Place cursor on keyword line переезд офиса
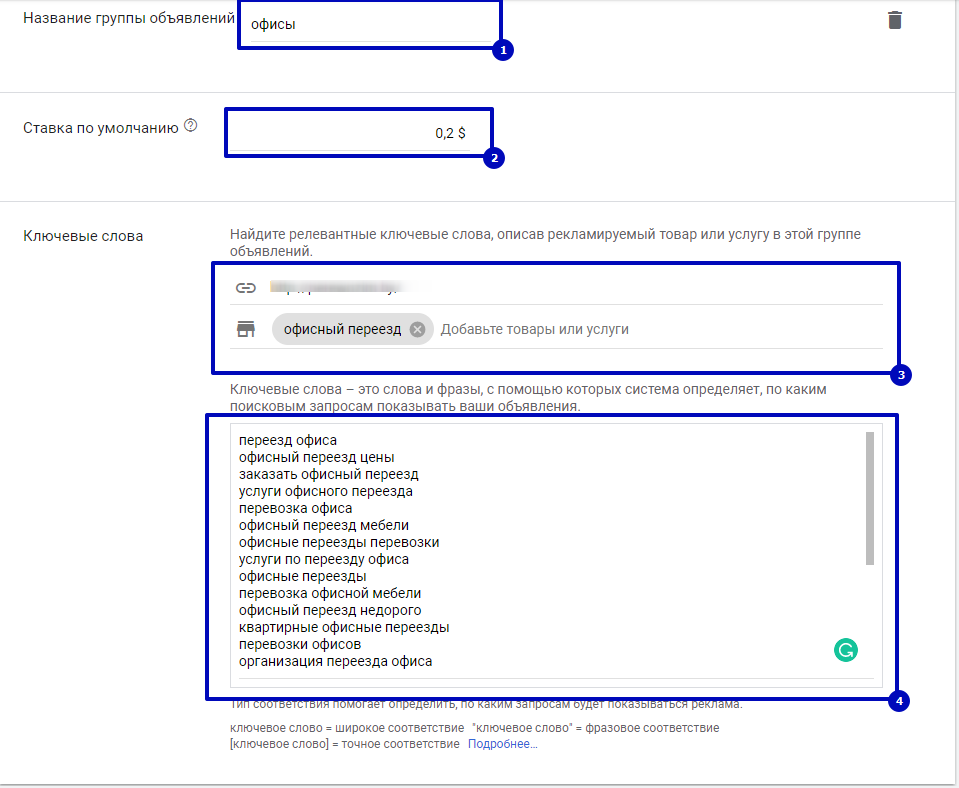This screenshot has width=959, height=788. pos(288,440)
